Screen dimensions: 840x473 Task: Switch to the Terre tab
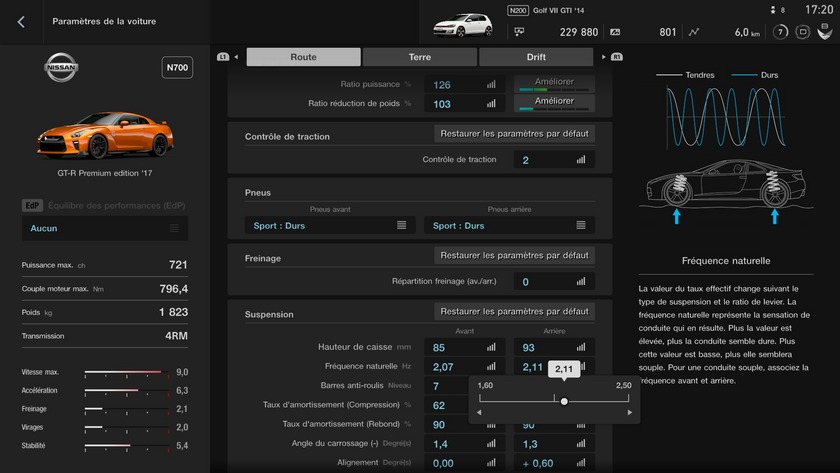pos(419,57)
